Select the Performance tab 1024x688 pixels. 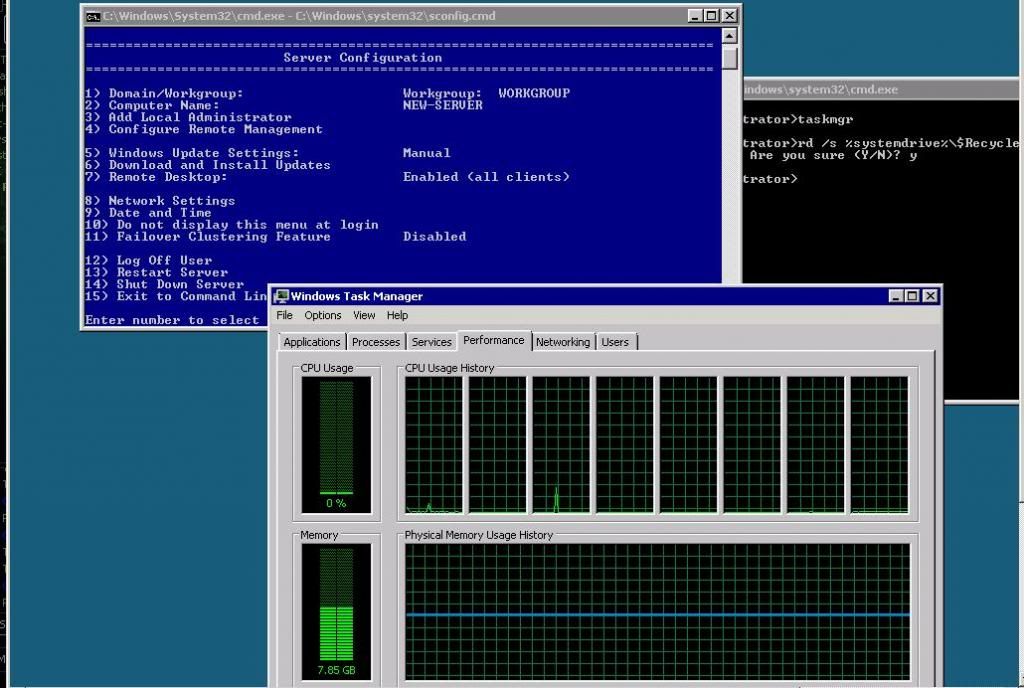tap(494, 340)
